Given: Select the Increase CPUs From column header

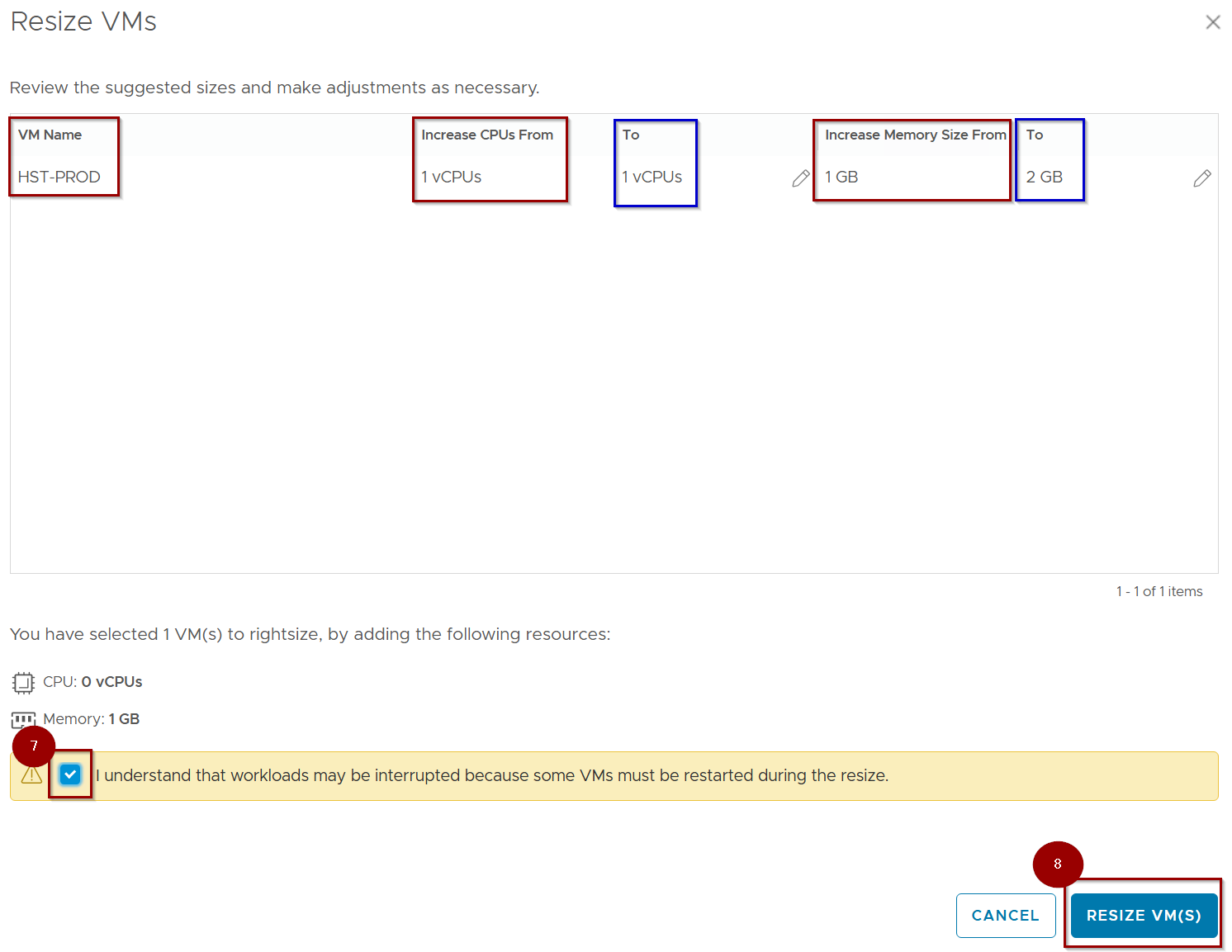Looking at the screenshot, I should [486, 135].
